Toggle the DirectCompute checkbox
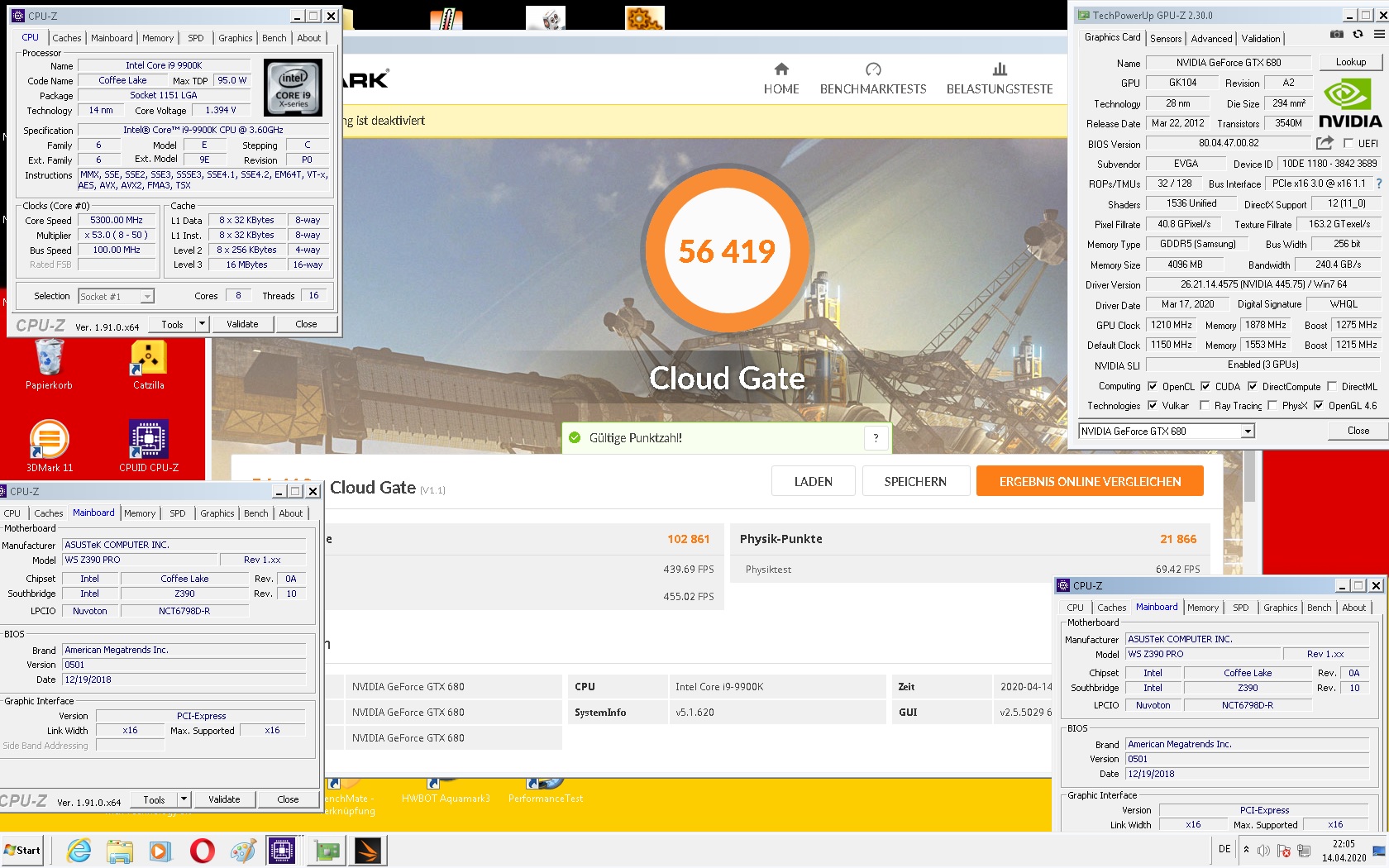1389x868 pixels. point(1253,386)
